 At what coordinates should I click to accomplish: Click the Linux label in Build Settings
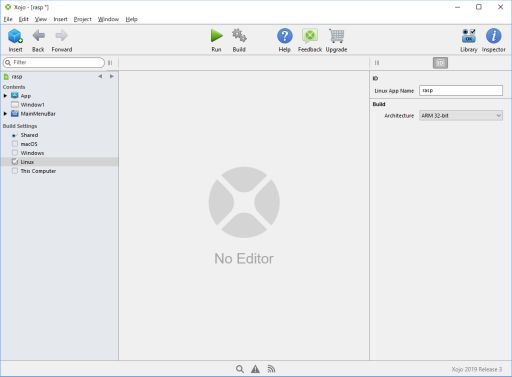(27, 162)
